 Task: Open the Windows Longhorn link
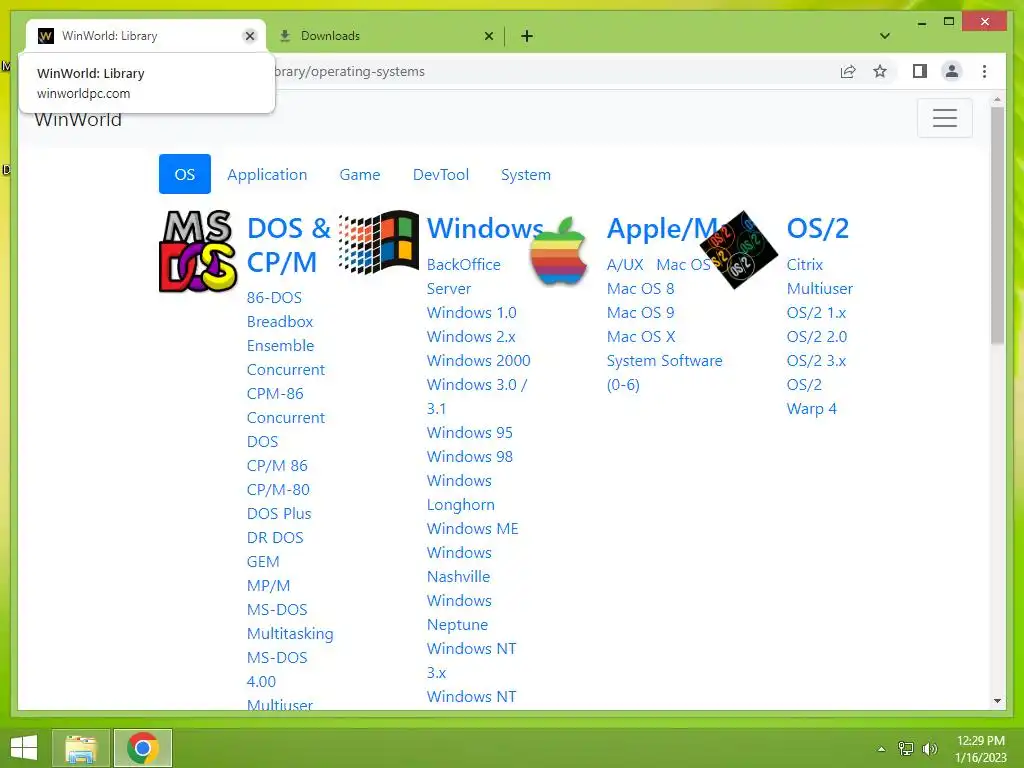coord(460,493)
